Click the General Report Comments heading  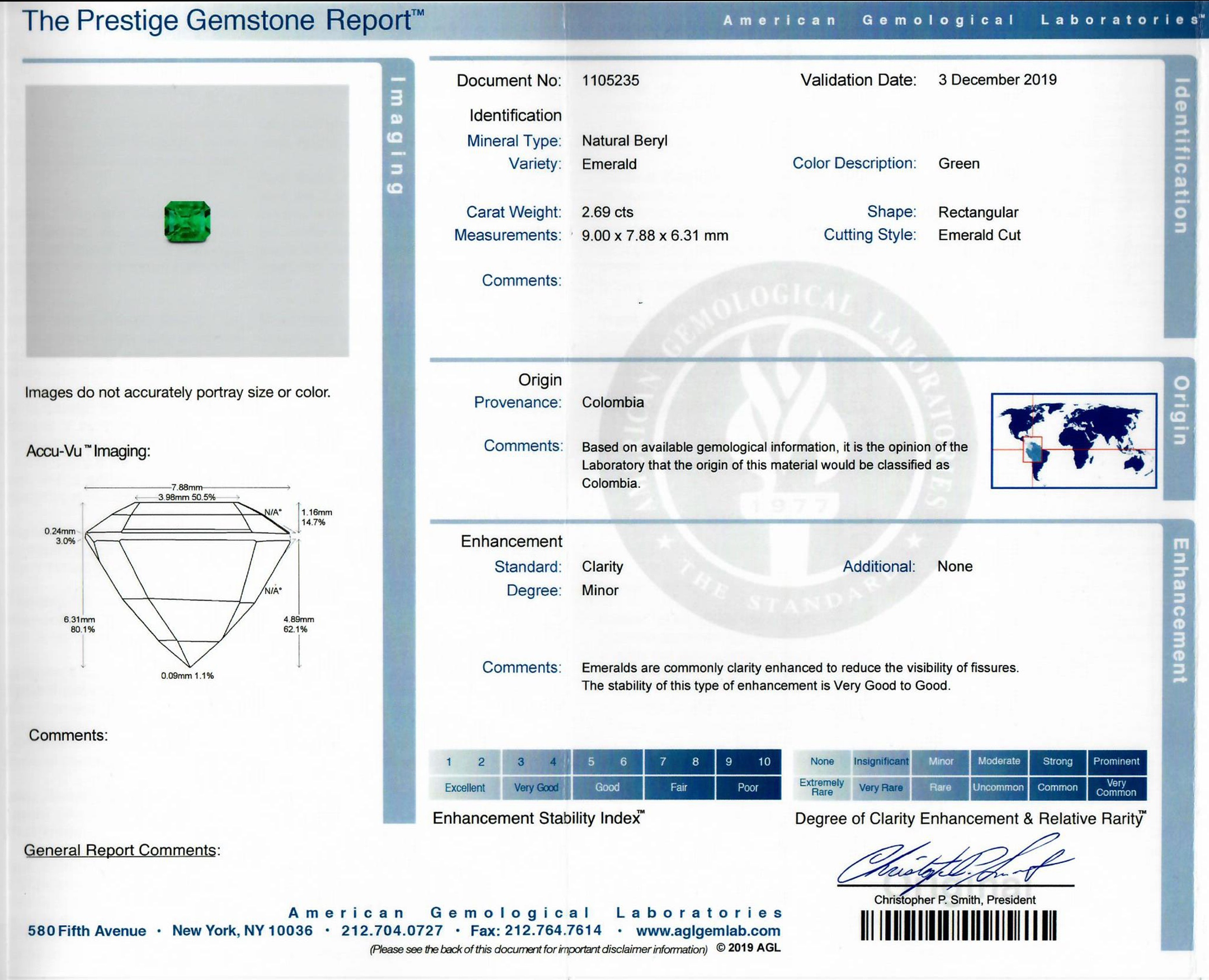(x=122, y=850)
